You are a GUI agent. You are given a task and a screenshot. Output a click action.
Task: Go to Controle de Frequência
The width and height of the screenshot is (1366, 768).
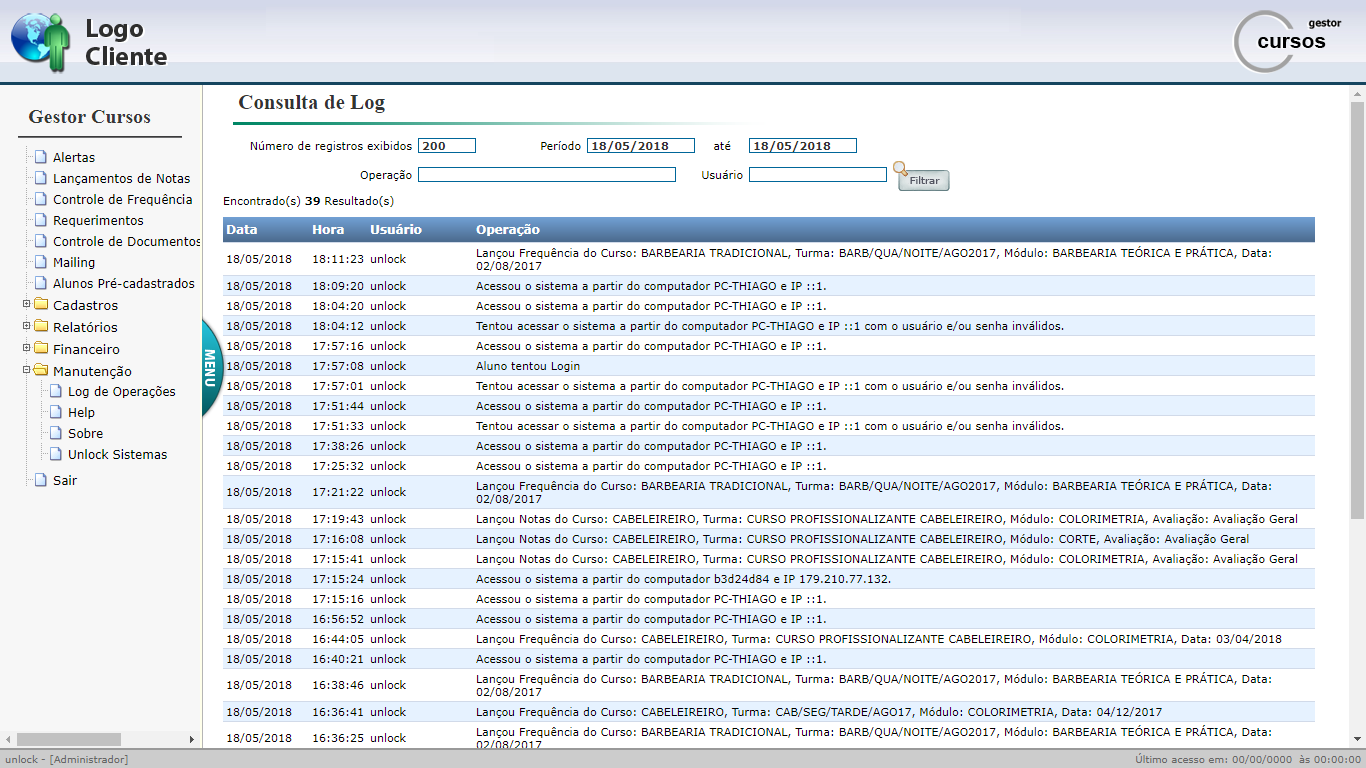tap(122, 200)
